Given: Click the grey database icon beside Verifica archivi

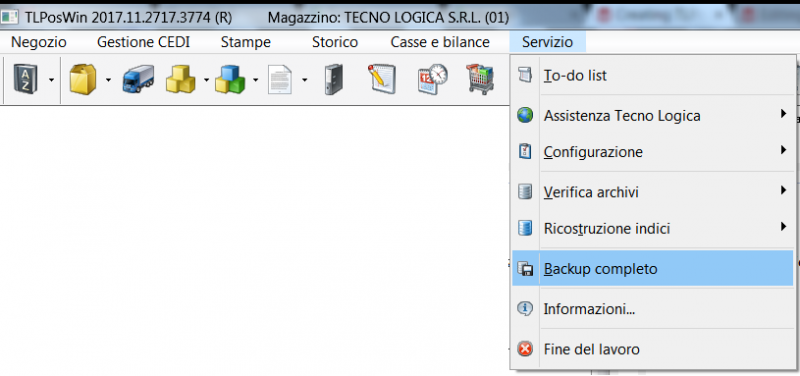Looking at the screenshot, I should click(524, 192).
